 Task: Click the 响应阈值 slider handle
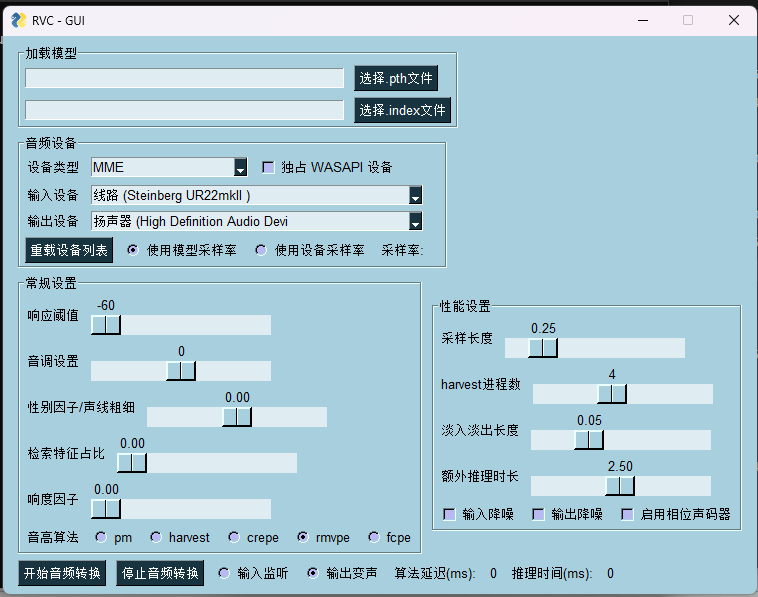[x=106, y=325]
